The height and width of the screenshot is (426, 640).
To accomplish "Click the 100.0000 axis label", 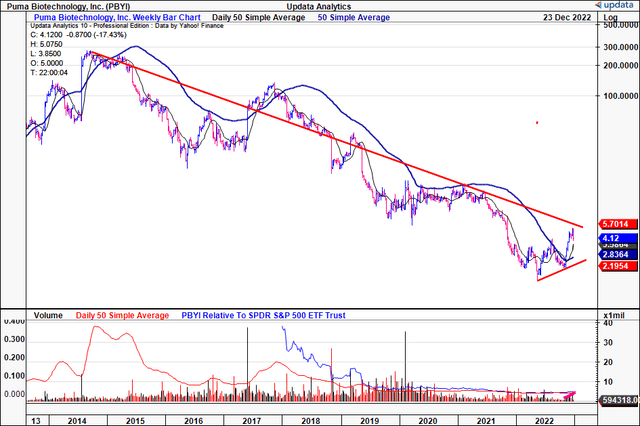I will (620, 96).
